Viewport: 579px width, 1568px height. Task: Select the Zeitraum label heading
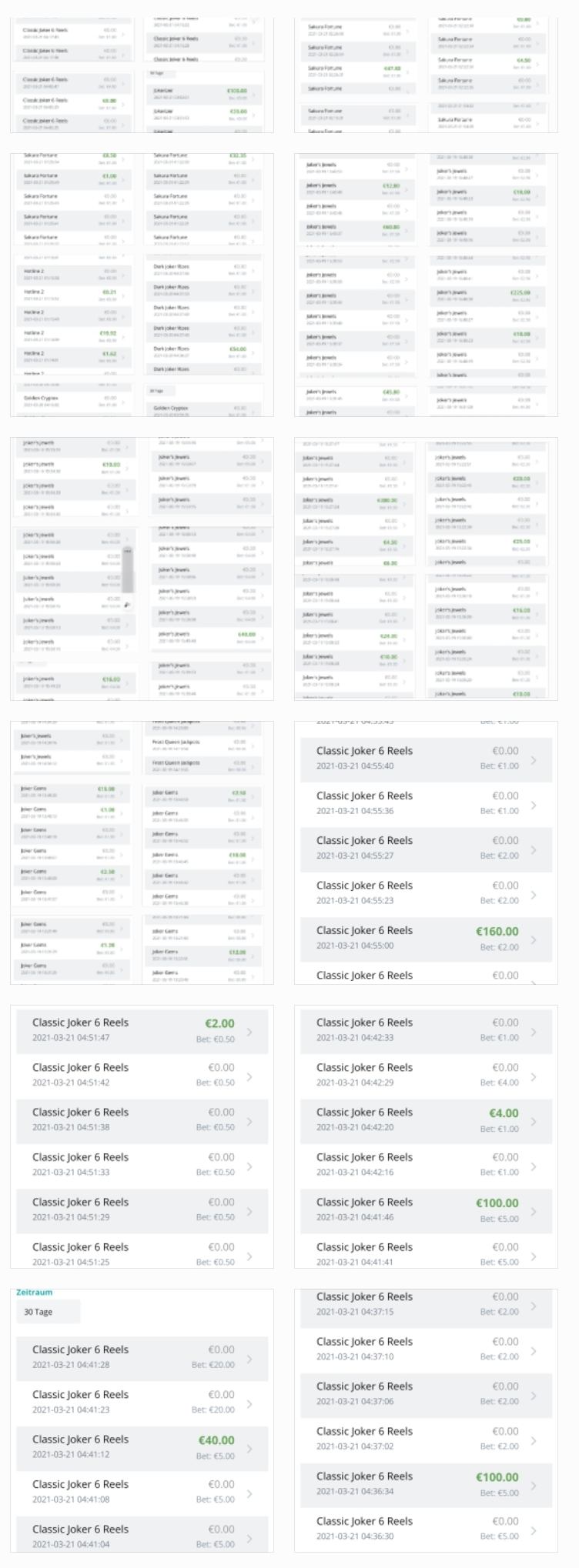click(x=35, y=1293)
